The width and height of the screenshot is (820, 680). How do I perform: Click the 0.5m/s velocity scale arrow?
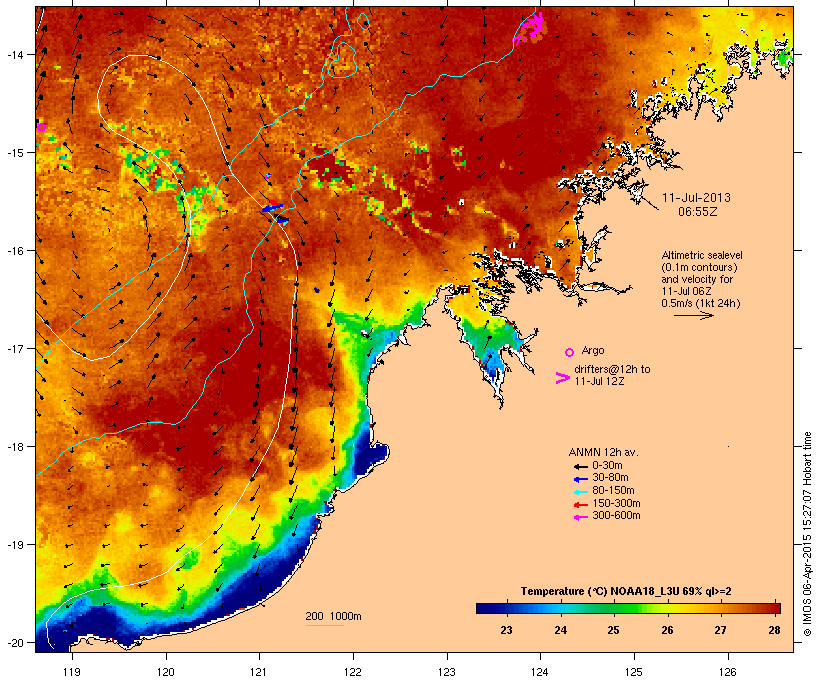(x=694, y=315)
